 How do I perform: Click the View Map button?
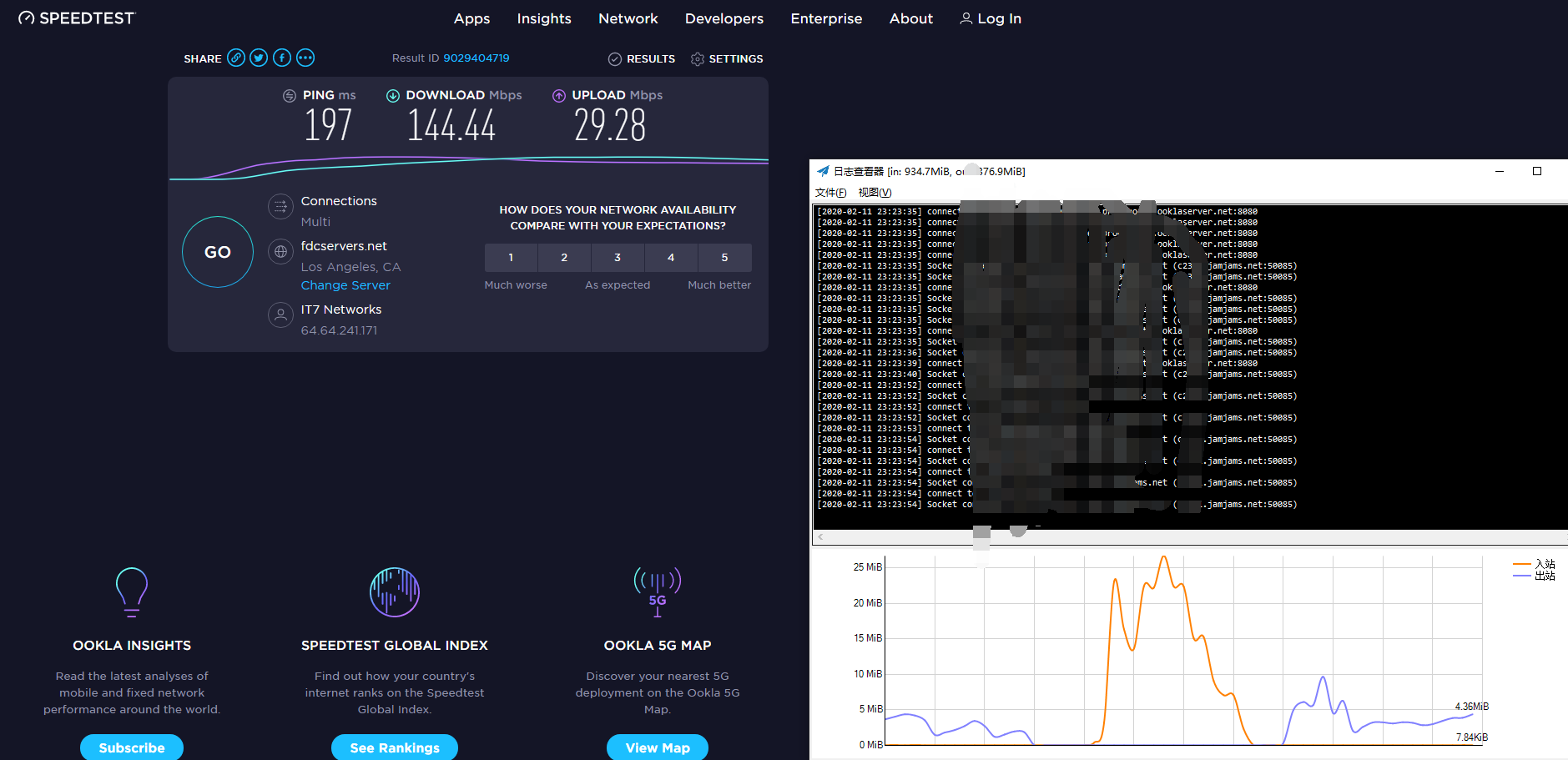click(x=658, y=747)
